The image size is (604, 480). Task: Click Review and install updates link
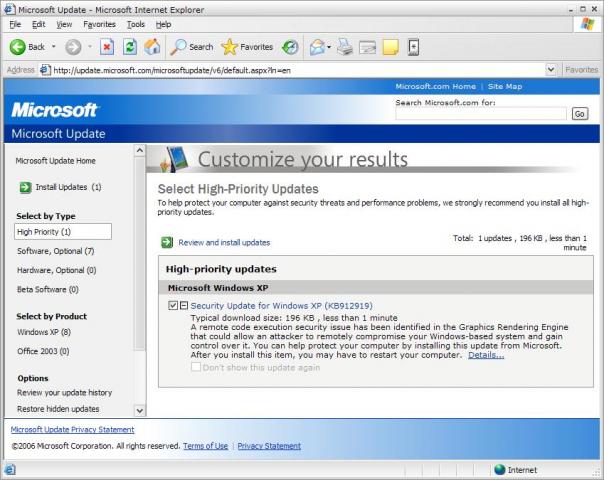(224, 242)
